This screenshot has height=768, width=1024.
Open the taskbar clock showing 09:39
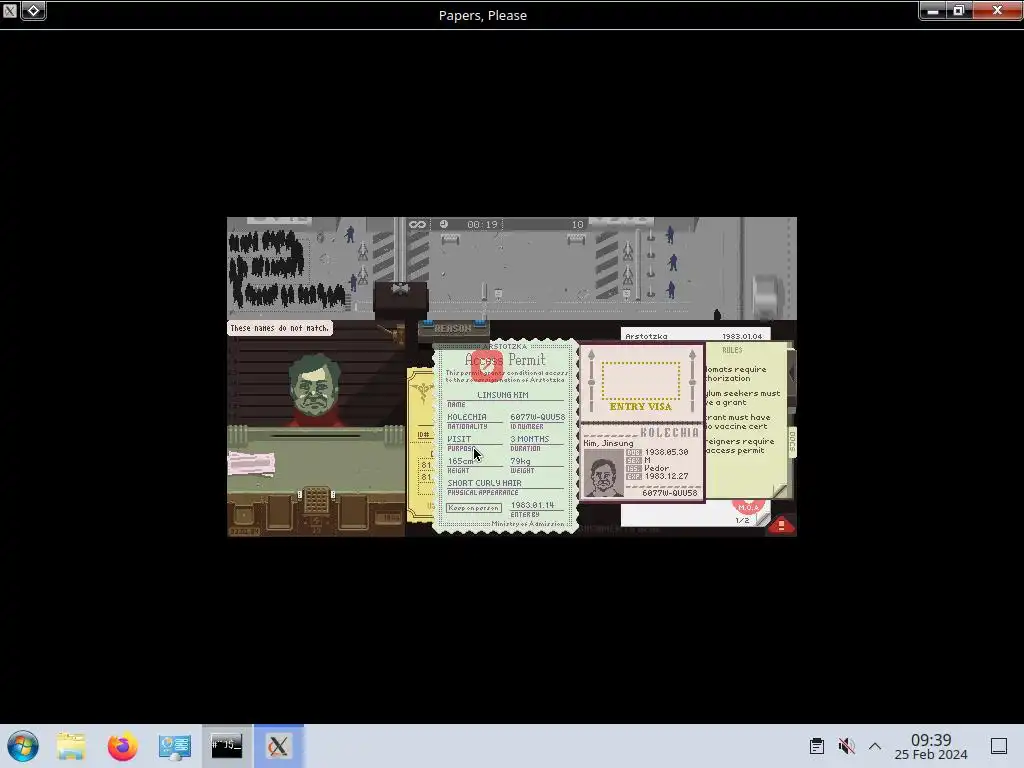point(931,746)
